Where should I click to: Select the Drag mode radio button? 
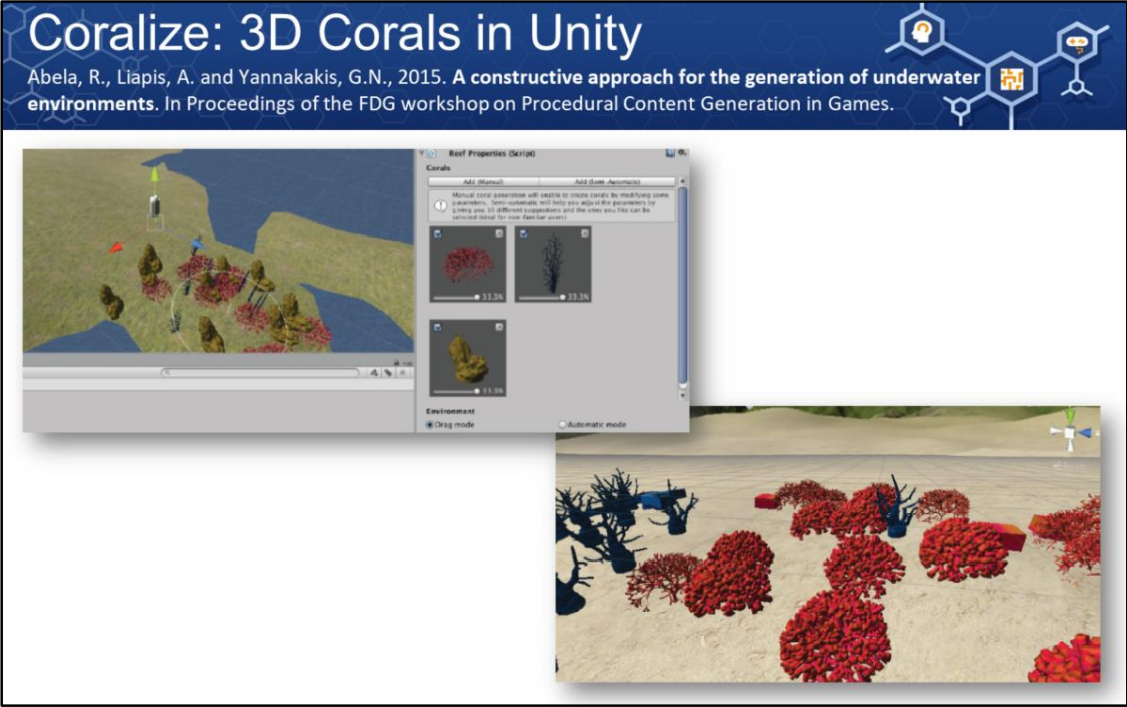click(430, 425)
